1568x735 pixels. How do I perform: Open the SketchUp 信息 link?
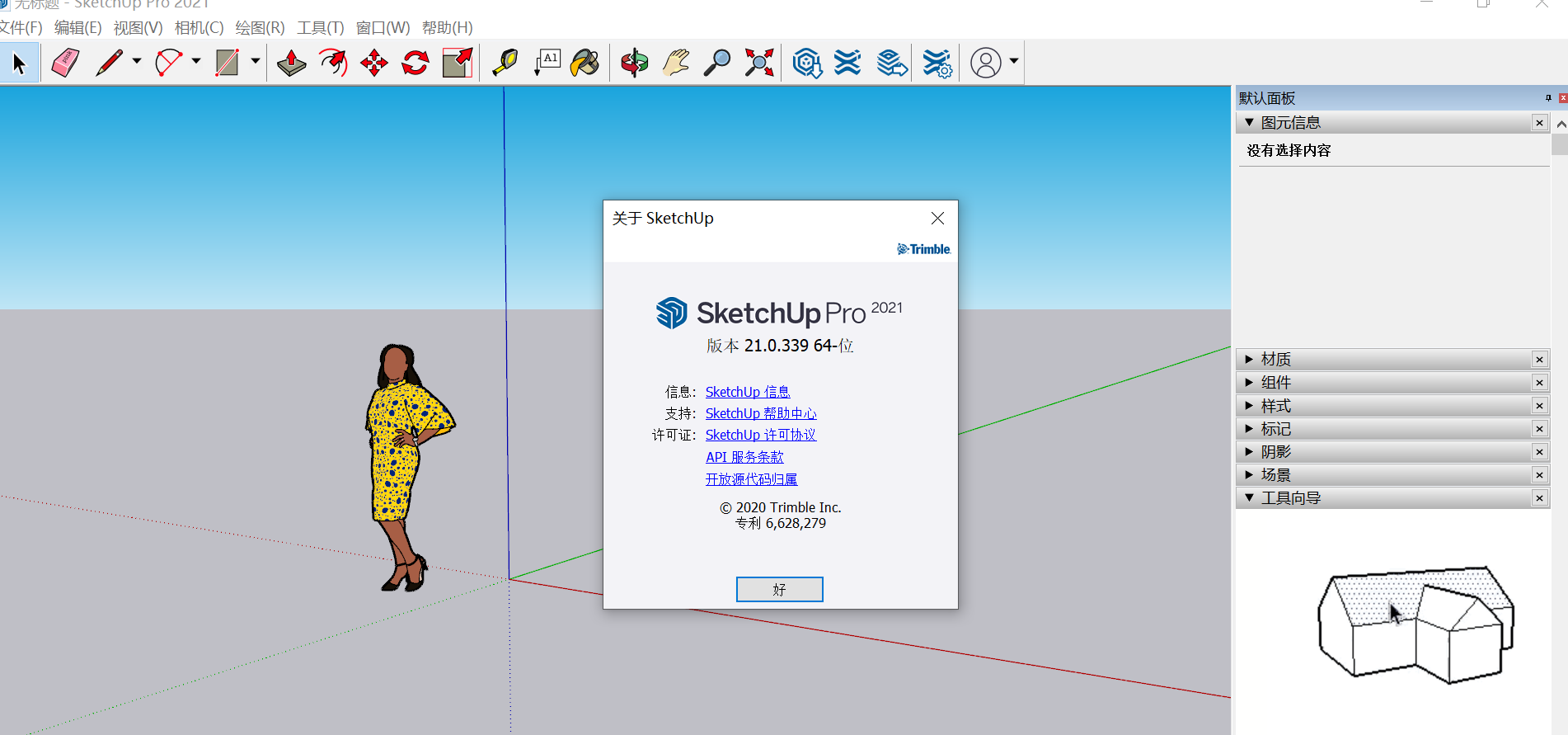(x=748, y=392)
